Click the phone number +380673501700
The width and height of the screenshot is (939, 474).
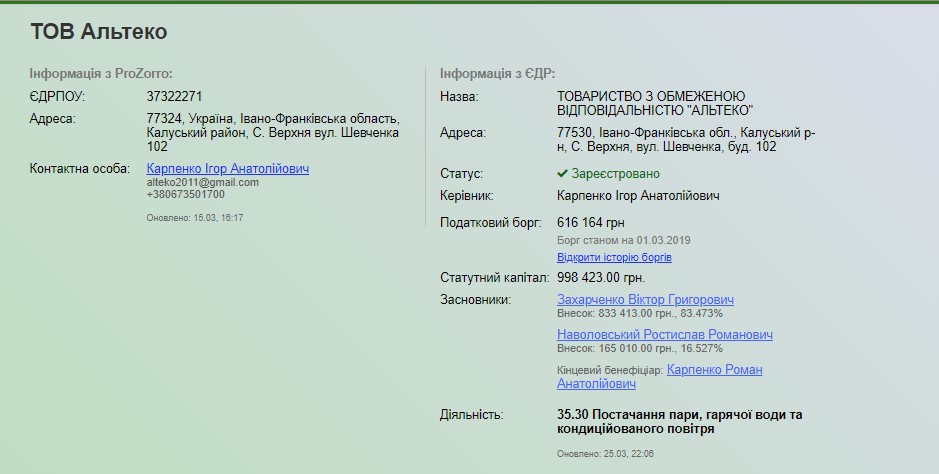tap(185, 194)
